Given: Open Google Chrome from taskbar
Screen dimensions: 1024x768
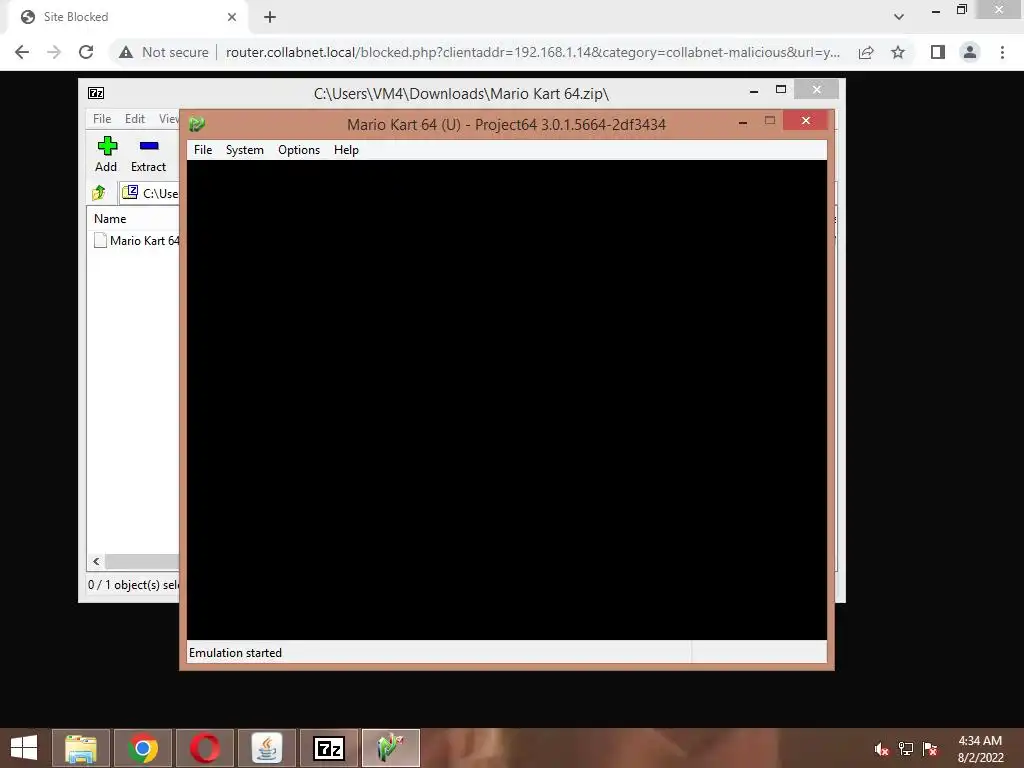Looking at the screenshot, I should coord(142,748).
